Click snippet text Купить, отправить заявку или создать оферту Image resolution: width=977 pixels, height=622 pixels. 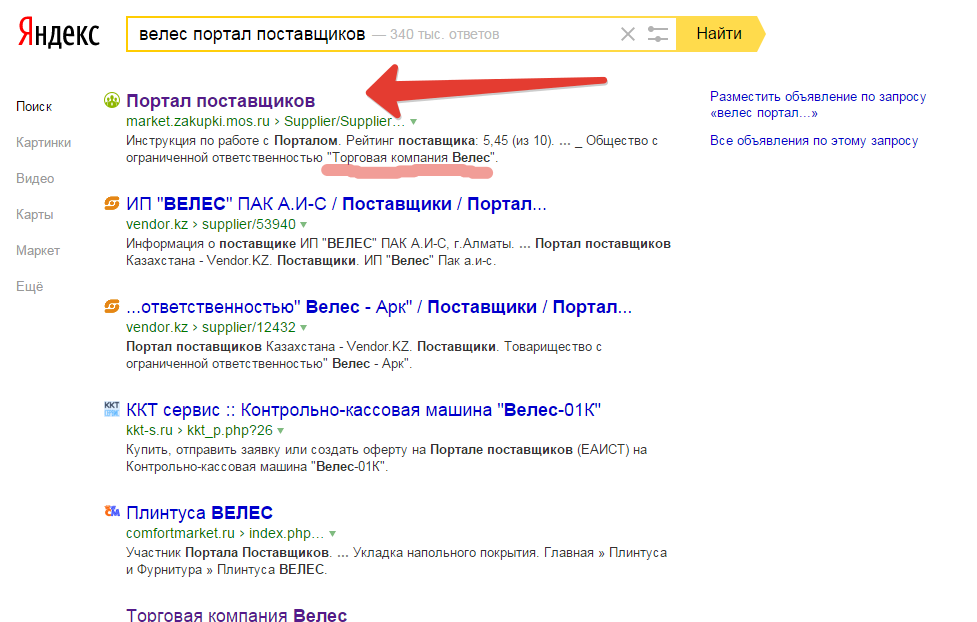(386, 458)
